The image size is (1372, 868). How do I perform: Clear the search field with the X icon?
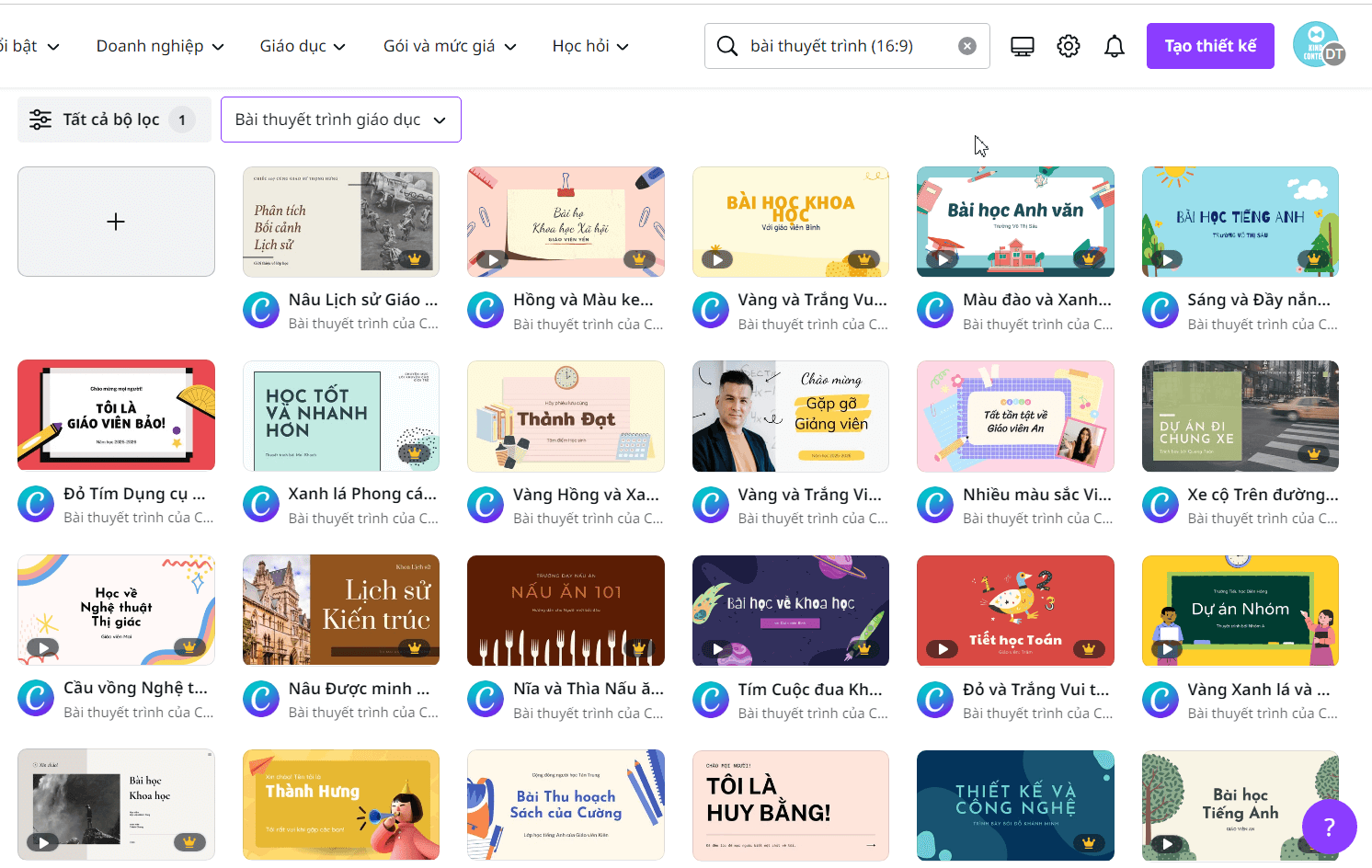click(x=966, y=45)
